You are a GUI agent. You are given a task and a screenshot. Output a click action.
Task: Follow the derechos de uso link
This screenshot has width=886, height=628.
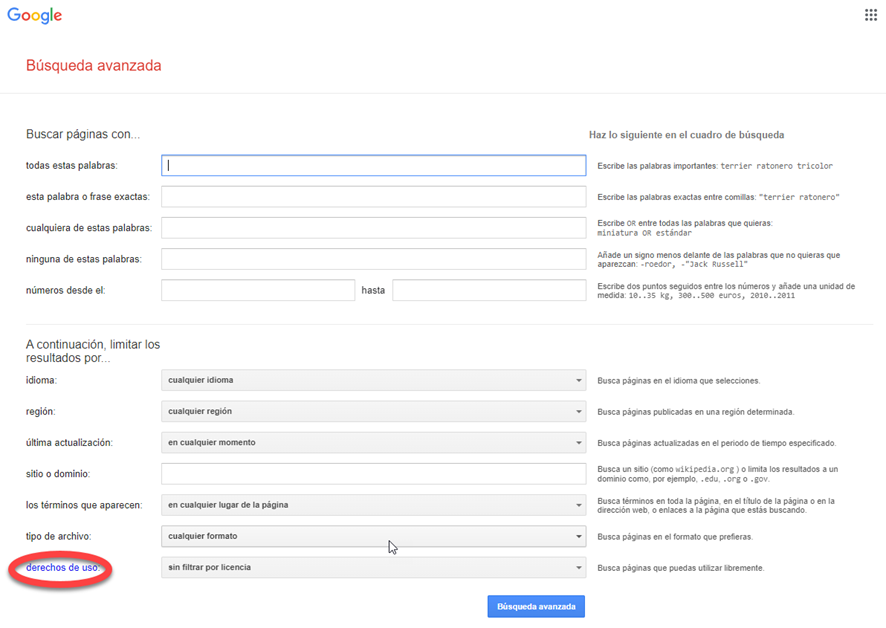(62, 568)
